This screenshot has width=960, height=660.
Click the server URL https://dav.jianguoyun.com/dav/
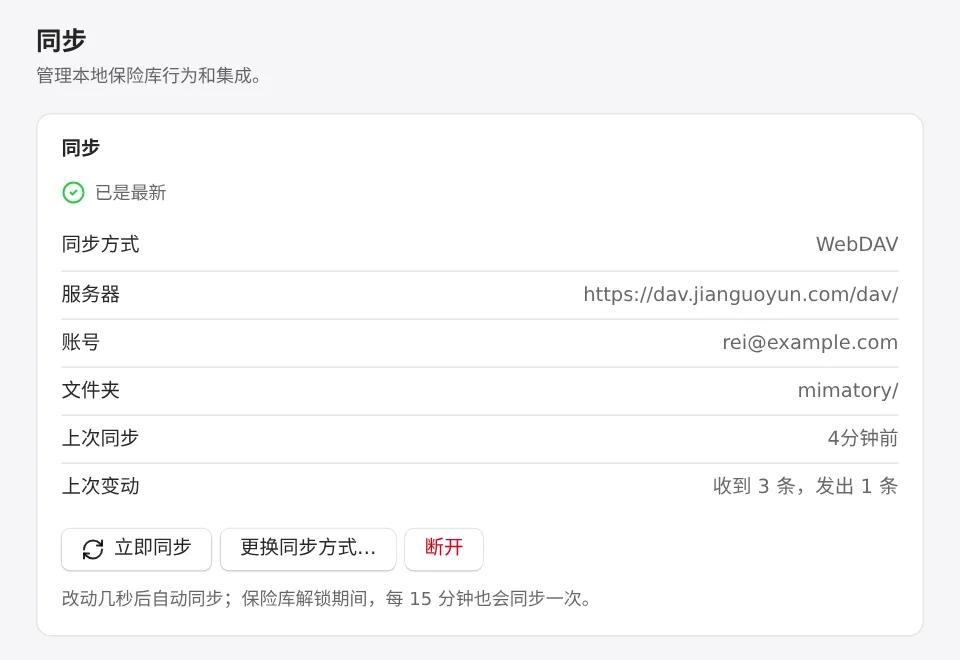tap(740, 294)
